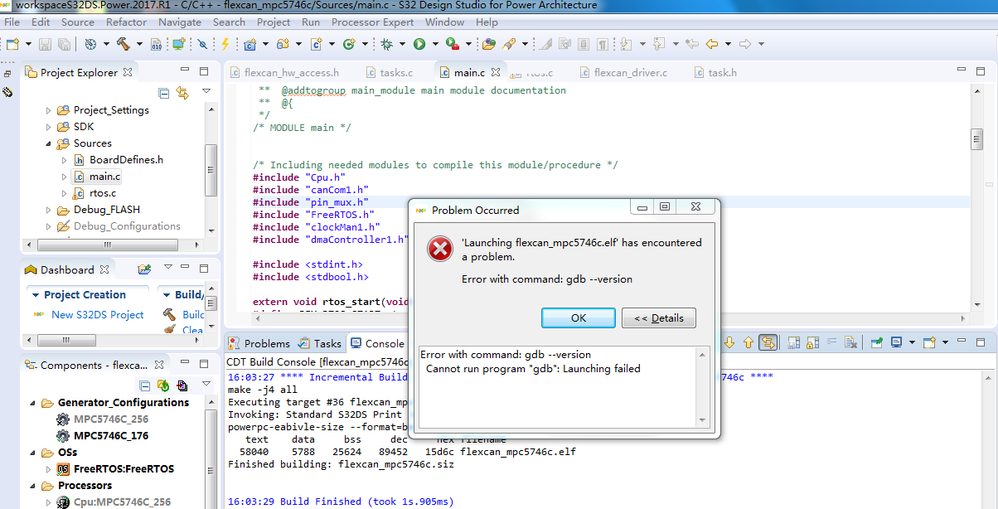This screenshot has height=509, width=998.
Task: Toggle Show Whitespace Characters pilcrow icon
Action: [602, 44]
